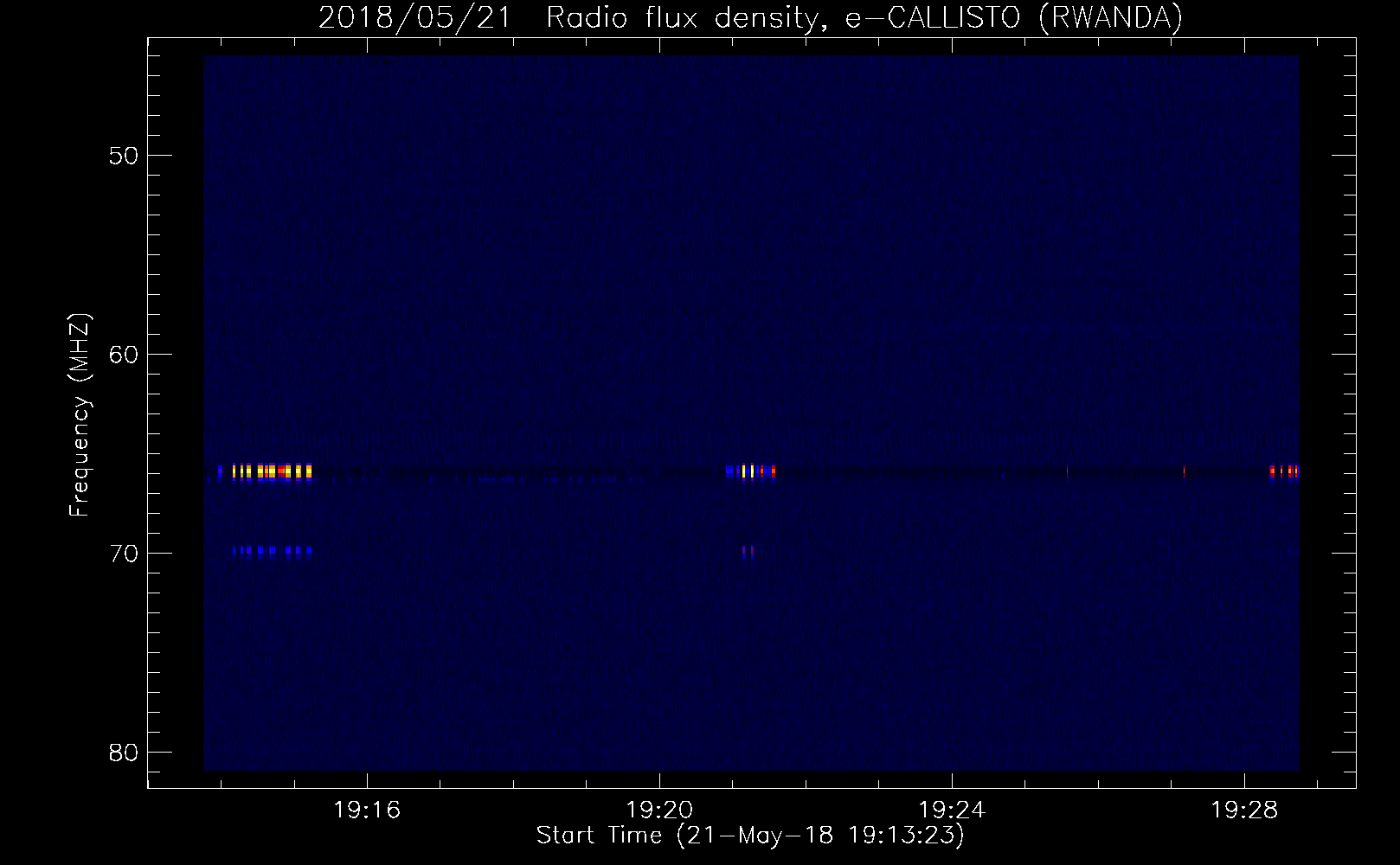Screen dimensions: 1400x865
Task: Click the 'Start Time (21-May-18 19:13:23)' label
Action: click(x=750, y=836)
